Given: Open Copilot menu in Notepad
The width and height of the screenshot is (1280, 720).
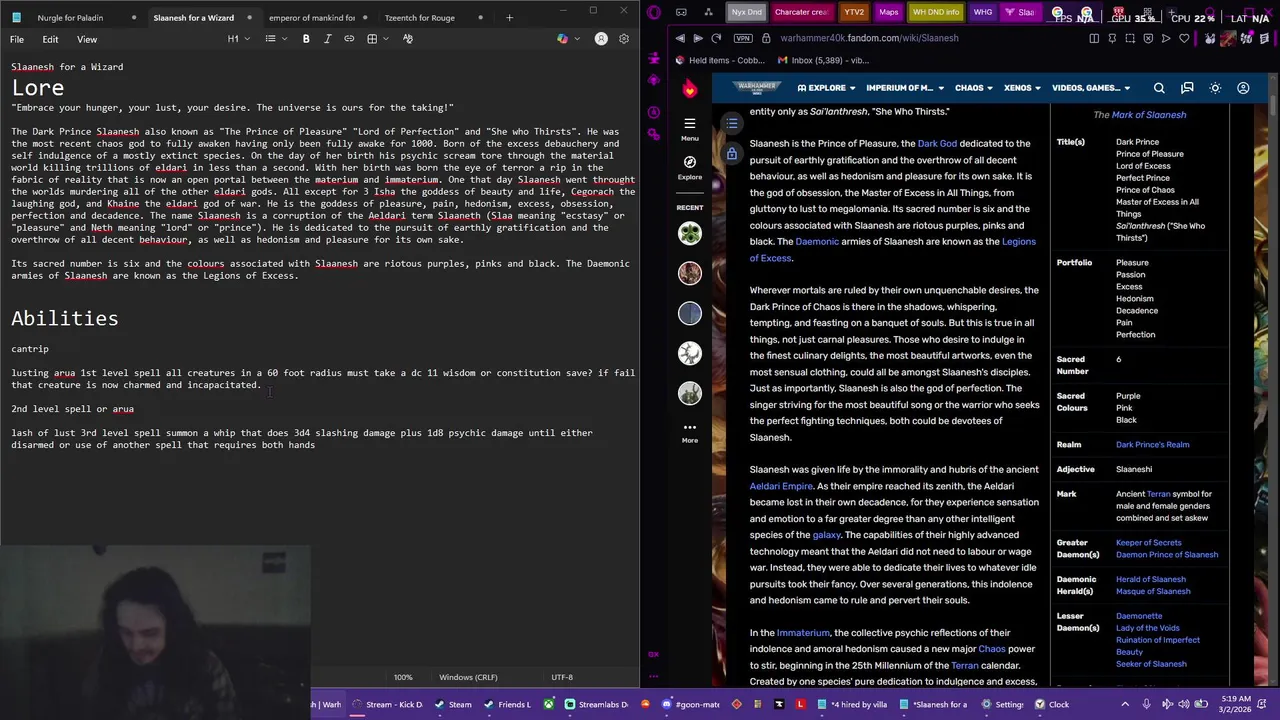Looking at the screenshot, I should pos(566,39).
